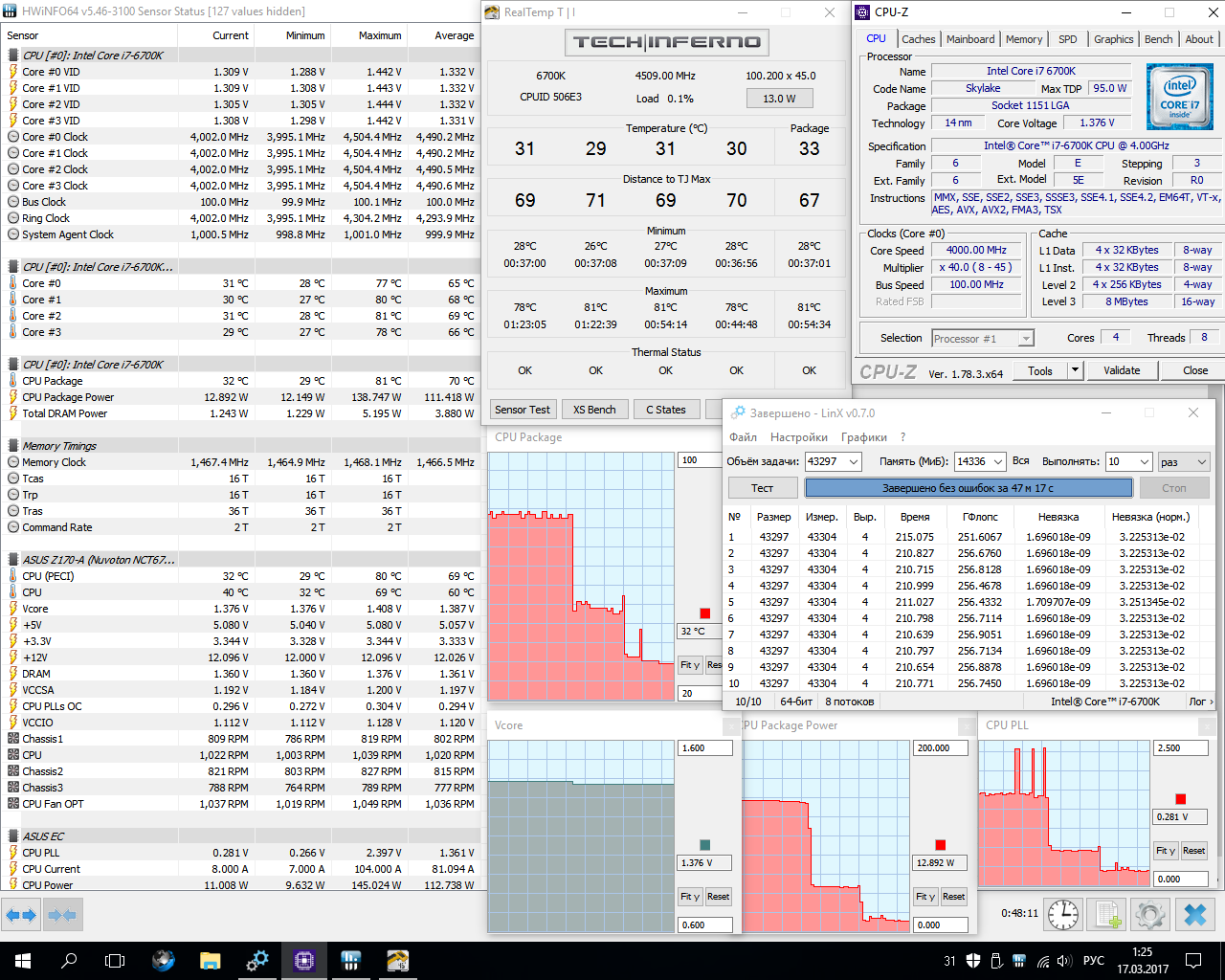Switch to HWiNFO taskbar icon
This screenshot has height=980, width=1225.
351,961
